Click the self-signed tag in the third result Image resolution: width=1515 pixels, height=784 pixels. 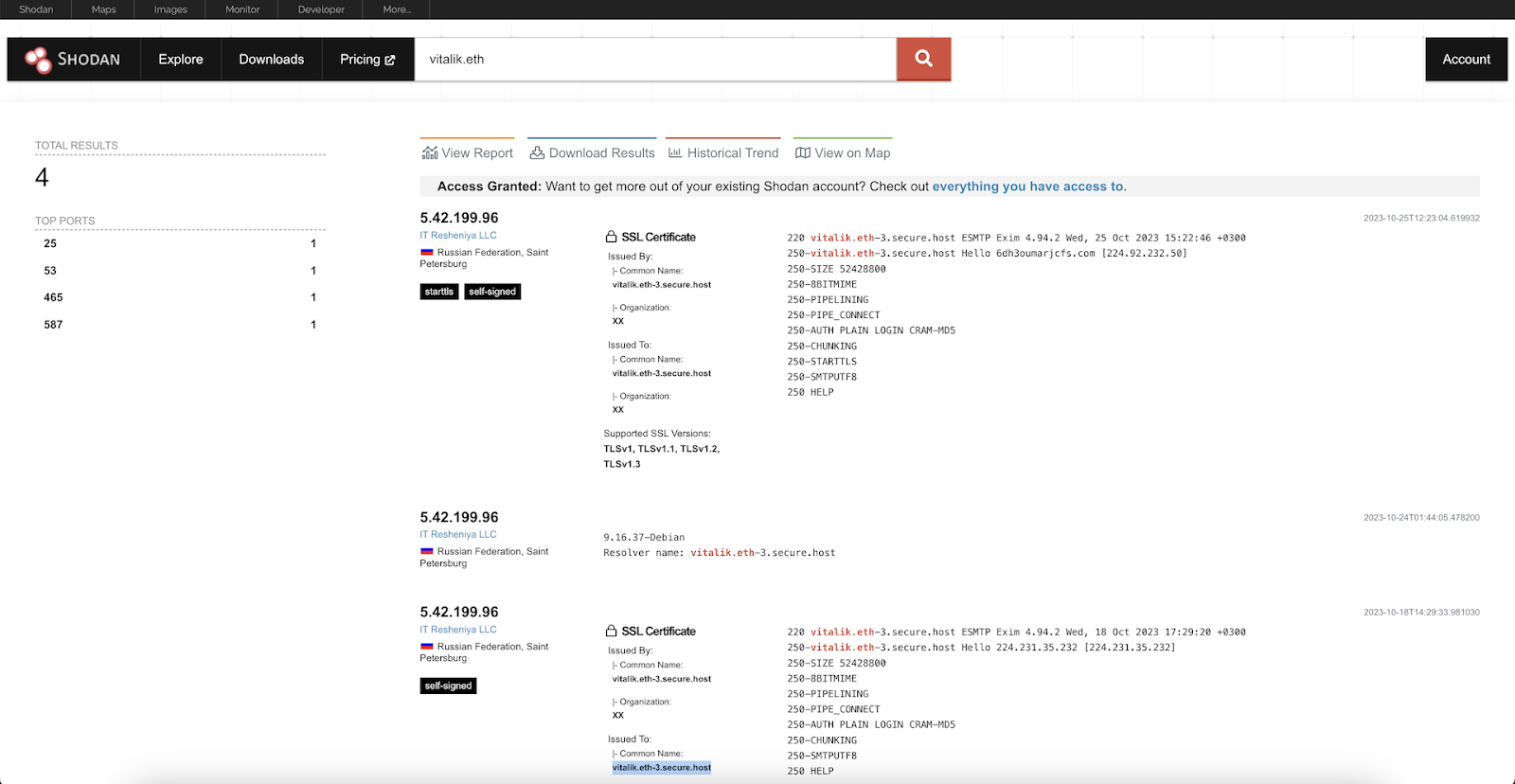pos(449,686)
